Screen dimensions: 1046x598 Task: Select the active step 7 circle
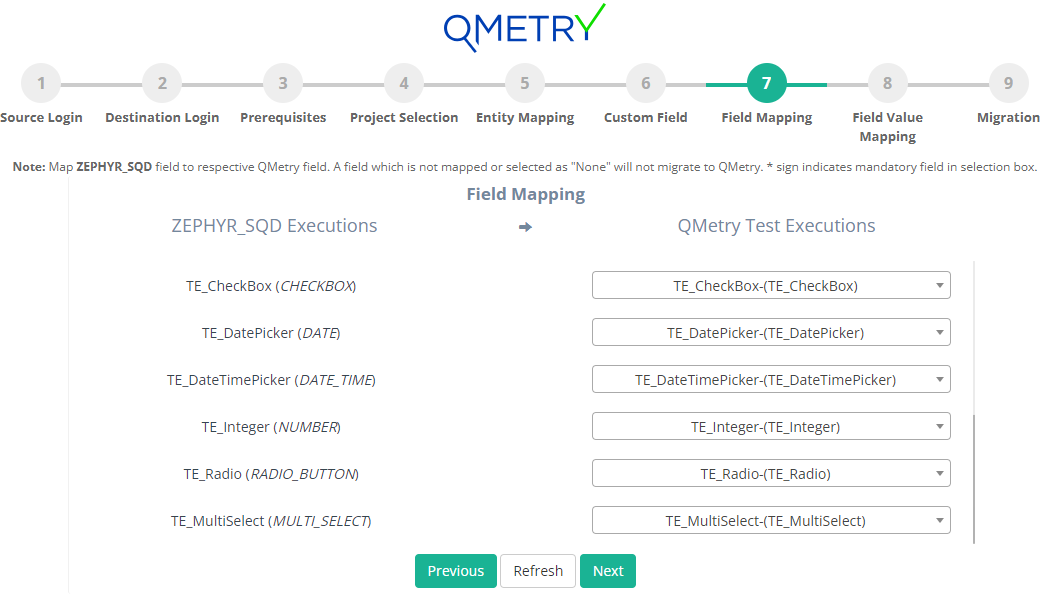(x=766, y=83)
